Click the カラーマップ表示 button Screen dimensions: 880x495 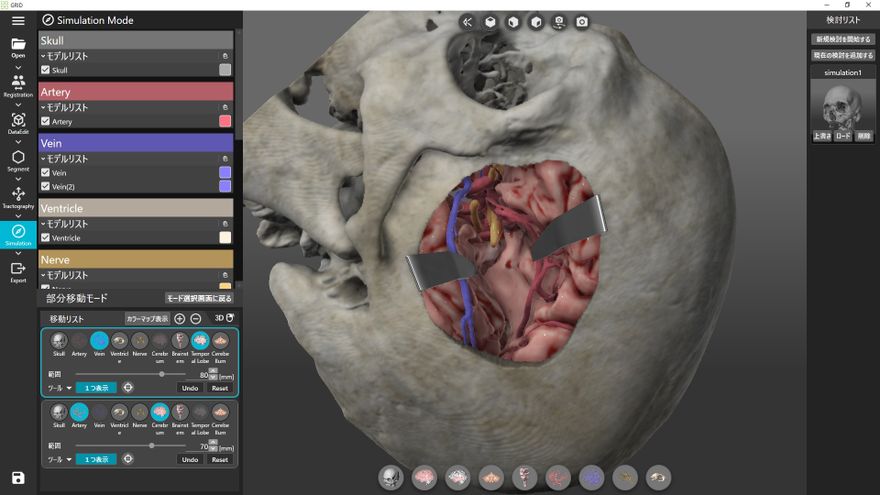click(148, 319)
